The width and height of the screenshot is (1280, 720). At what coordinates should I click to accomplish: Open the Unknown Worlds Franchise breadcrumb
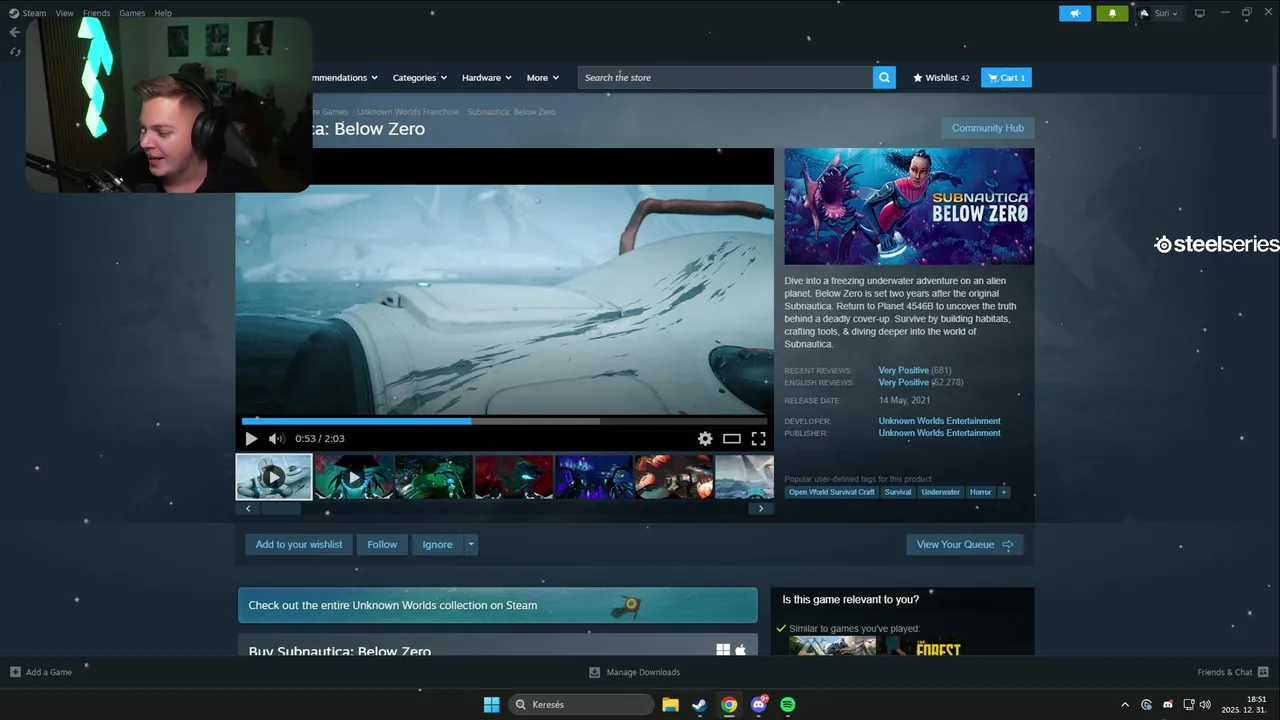point(408,112)
